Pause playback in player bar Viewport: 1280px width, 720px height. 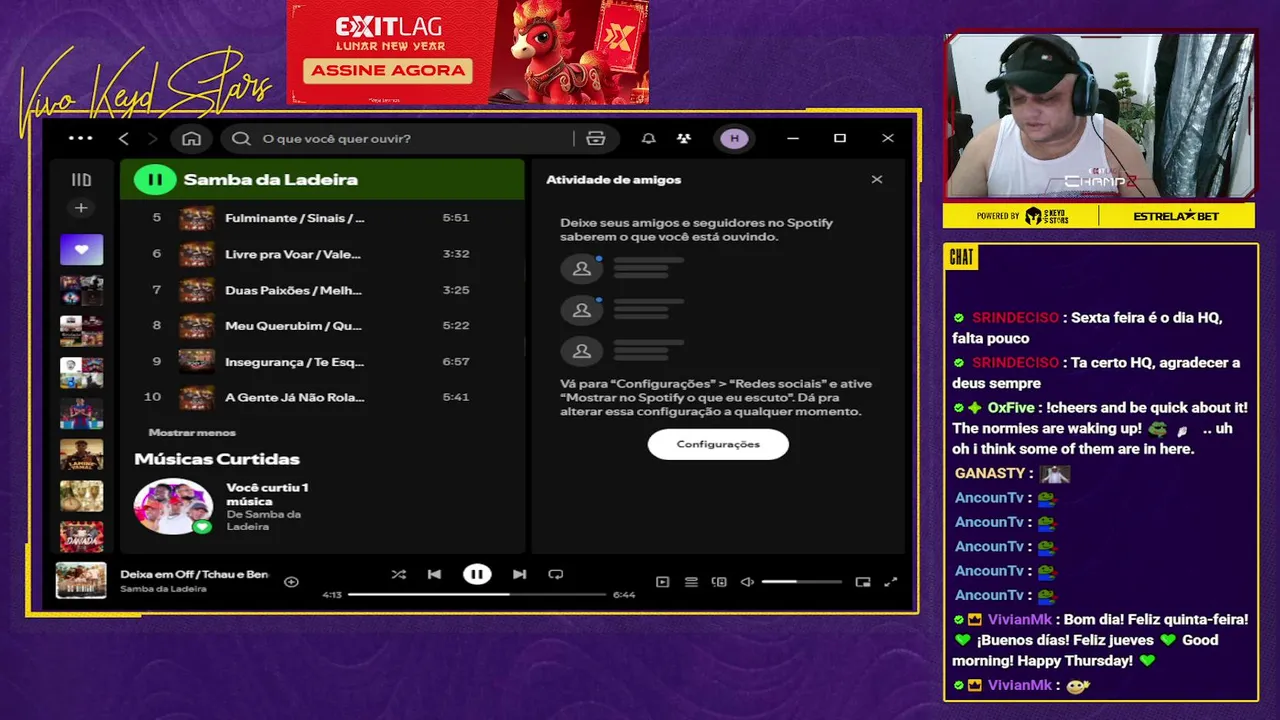click(477, 574)
